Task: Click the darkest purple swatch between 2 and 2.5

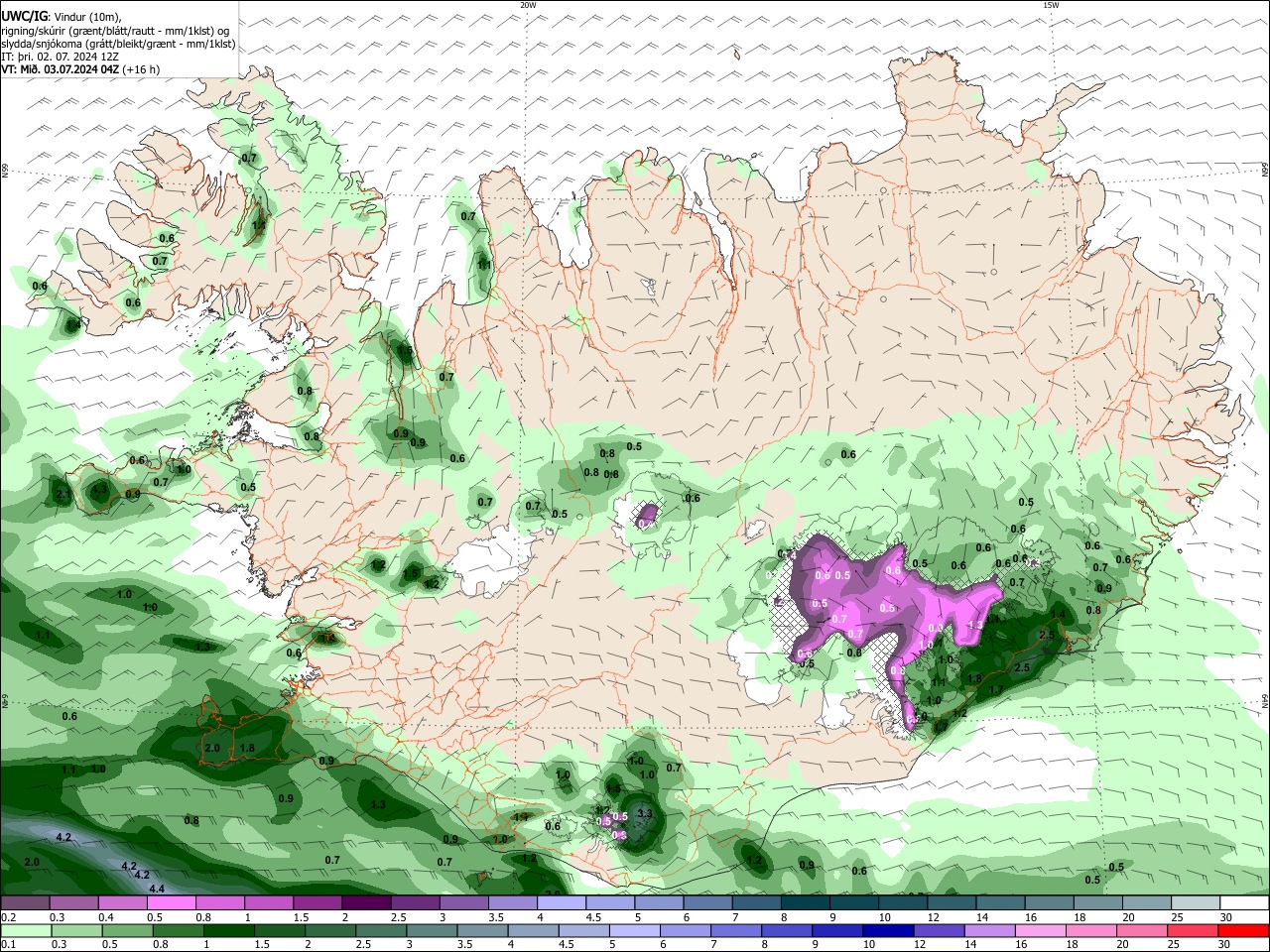Action: (366, 903)
